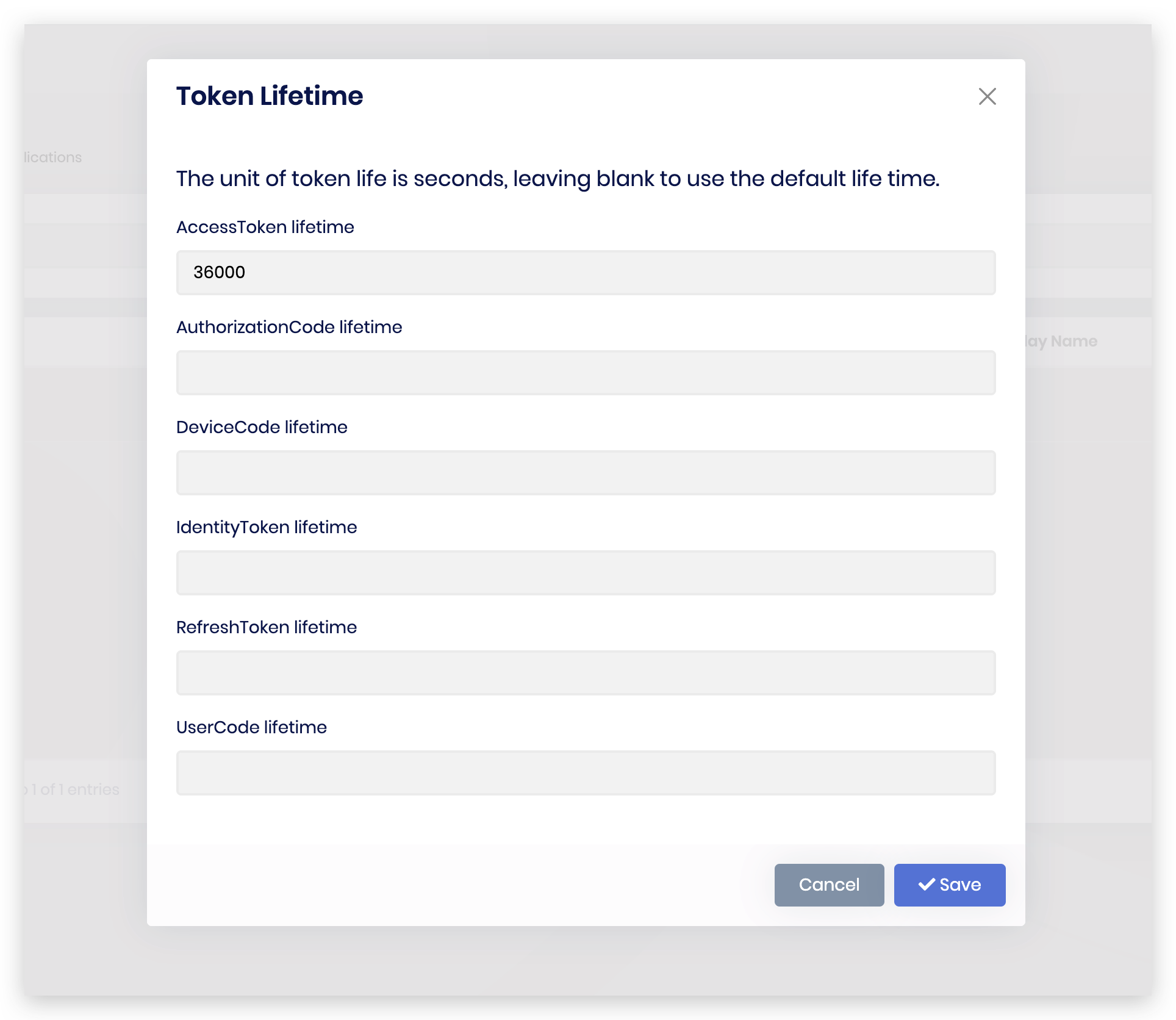Select the Token Lifetime dialog title
Screen dimensions: 1176x1020
point(270,95)
